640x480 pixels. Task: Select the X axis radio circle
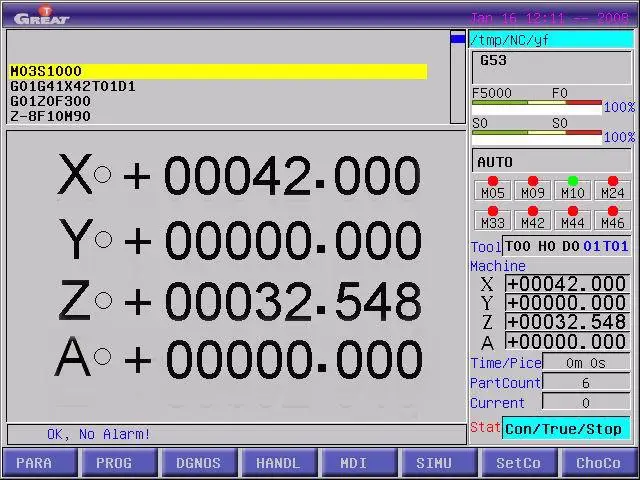point(102,174)
